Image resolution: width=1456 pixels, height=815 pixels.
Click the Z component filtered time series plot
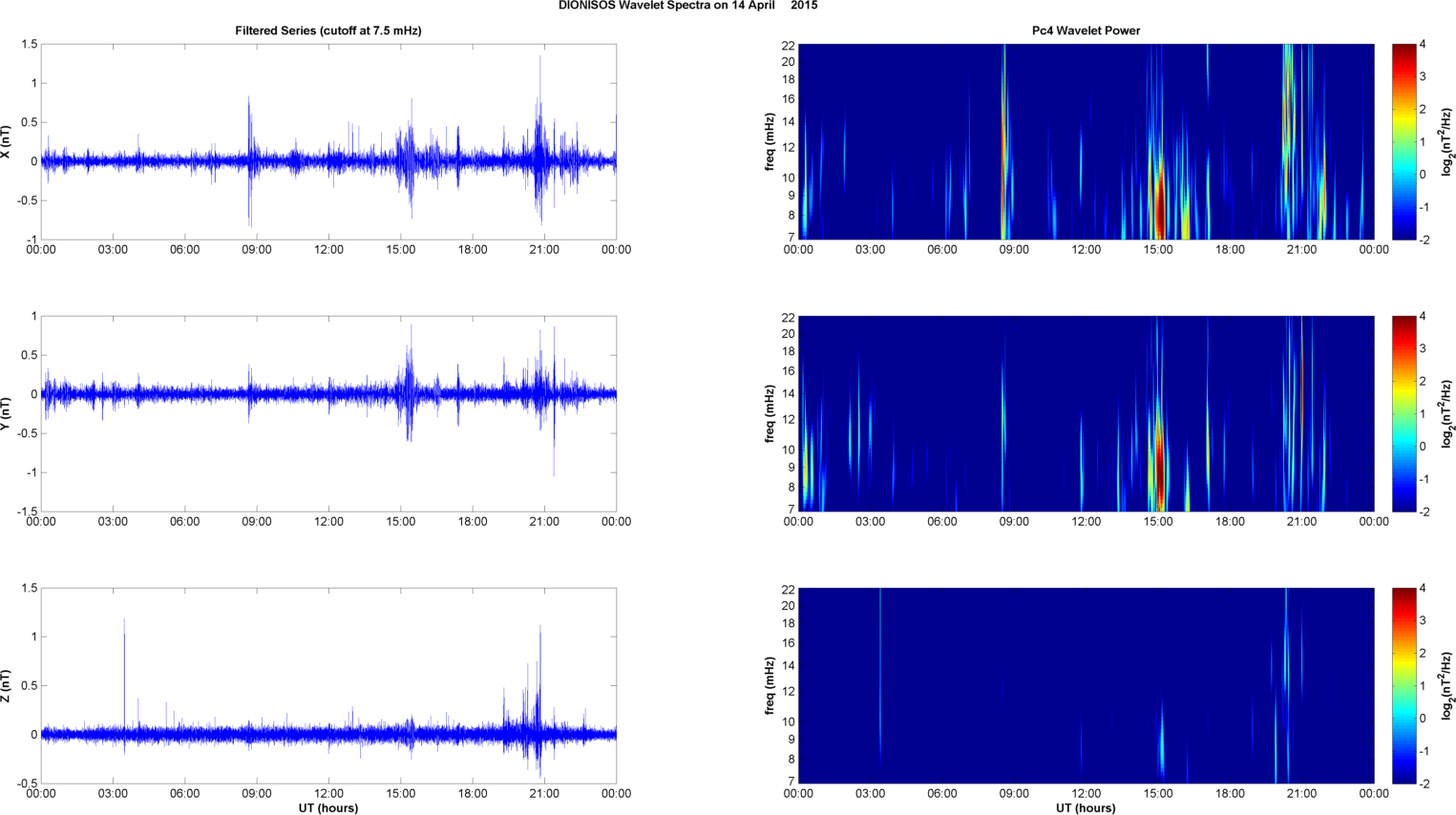pyautogui.click(x=328, y=685)
